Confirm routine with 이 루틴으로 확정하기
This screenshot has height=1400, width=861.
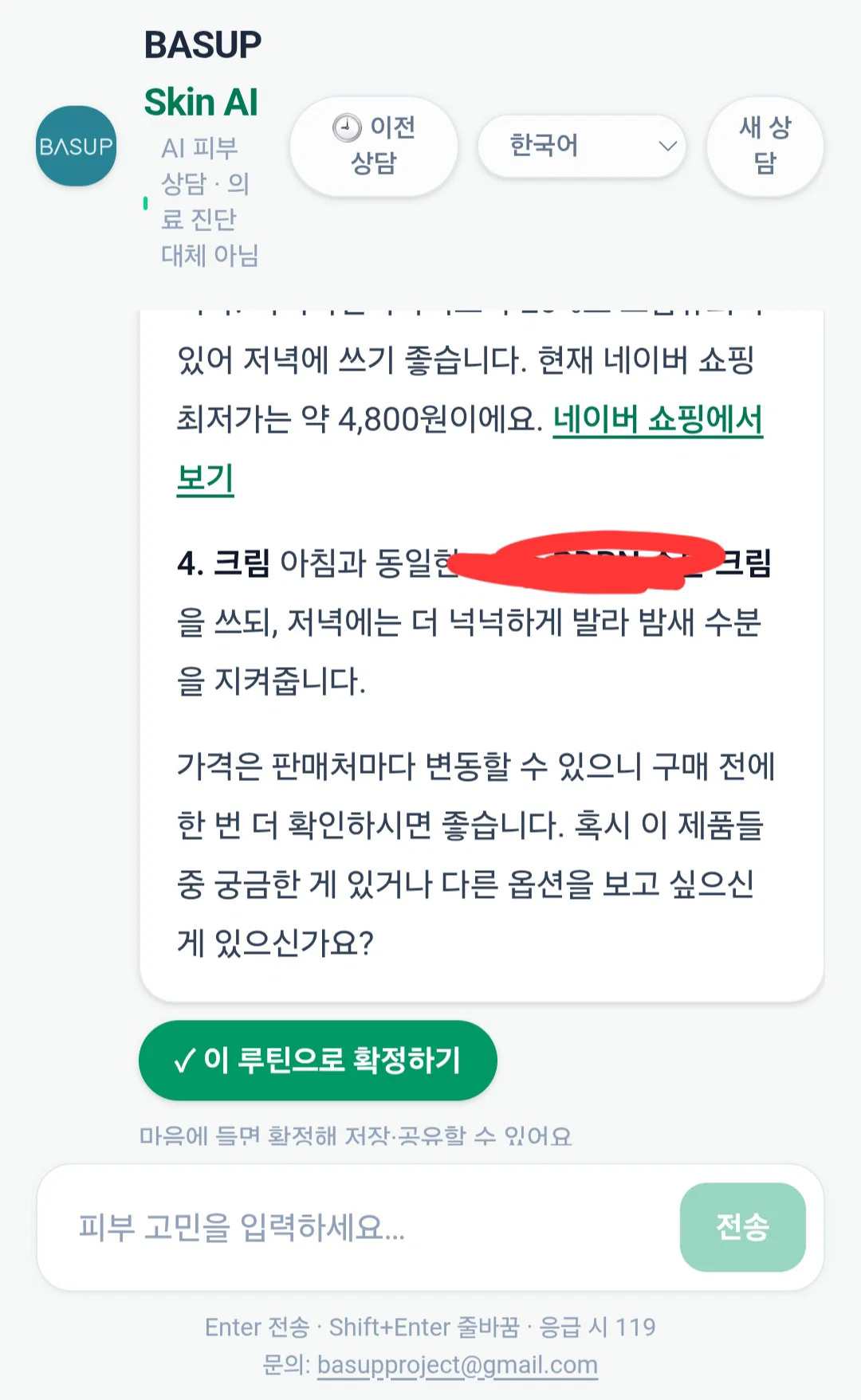[x=318, y=1060]
